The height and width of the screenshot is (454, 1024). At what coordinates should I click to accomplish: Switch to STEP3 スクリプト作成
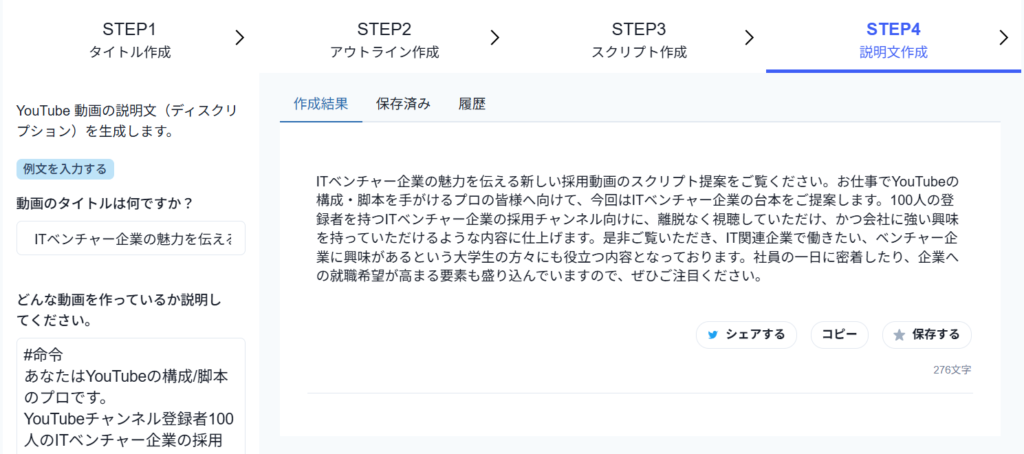coord(639,39)
